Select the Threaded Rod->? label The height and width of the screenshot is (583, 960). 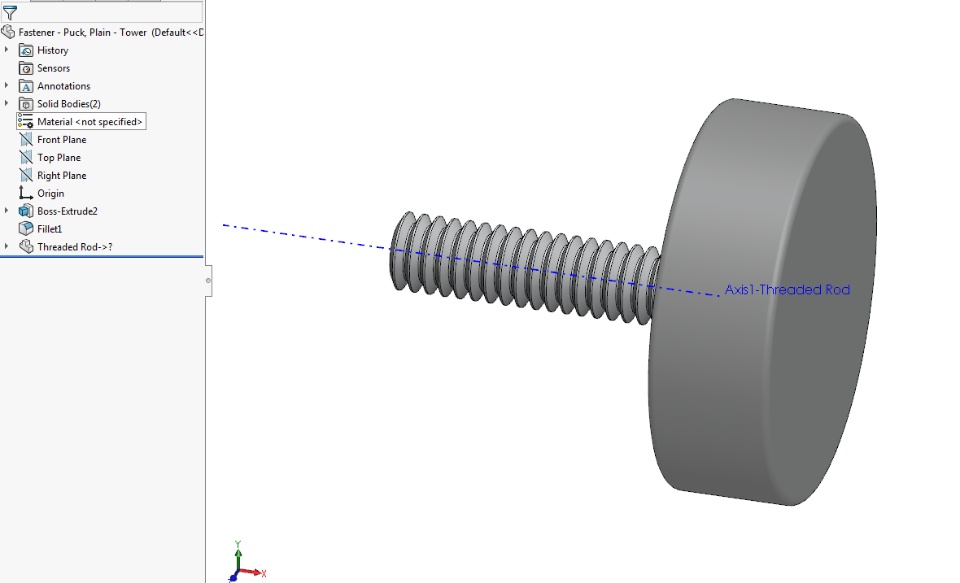tap(75, 246)
